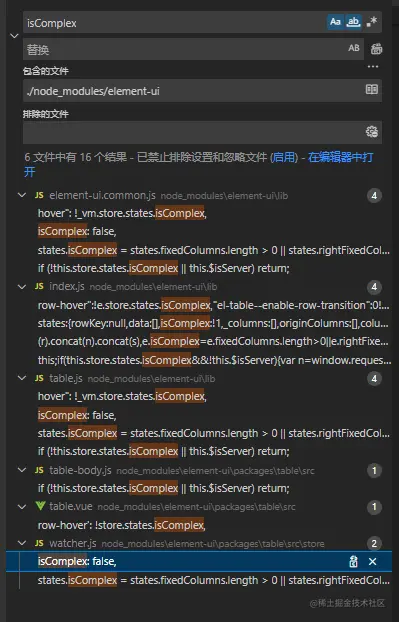This screenshot has height=622, width=399.
Task: Toggle search details ellipsis button
Action: [x=373, y=67]
